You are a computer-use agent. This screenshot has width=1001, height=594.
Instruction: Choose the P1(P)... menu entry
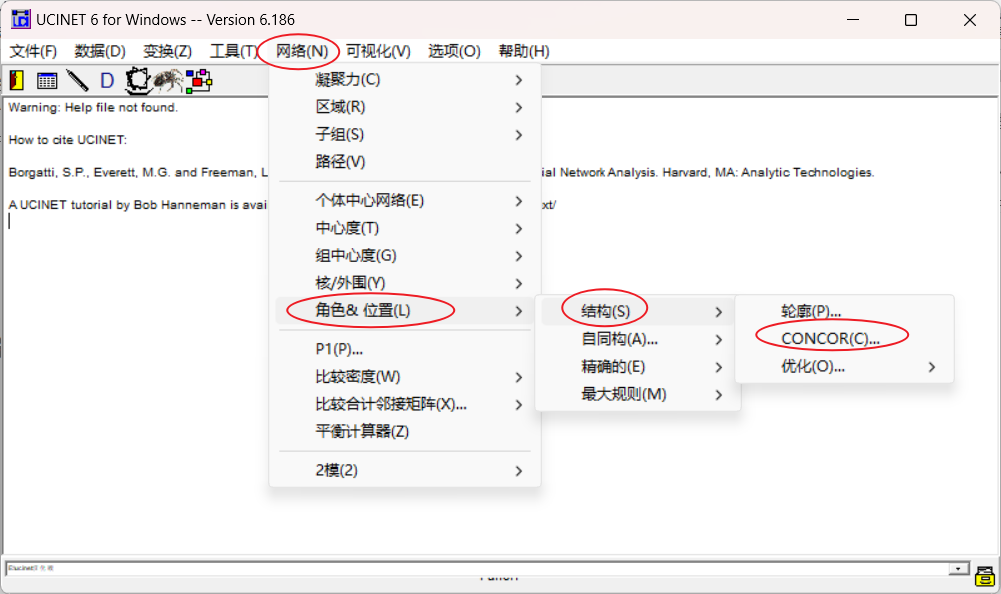(x=405, y=349)
